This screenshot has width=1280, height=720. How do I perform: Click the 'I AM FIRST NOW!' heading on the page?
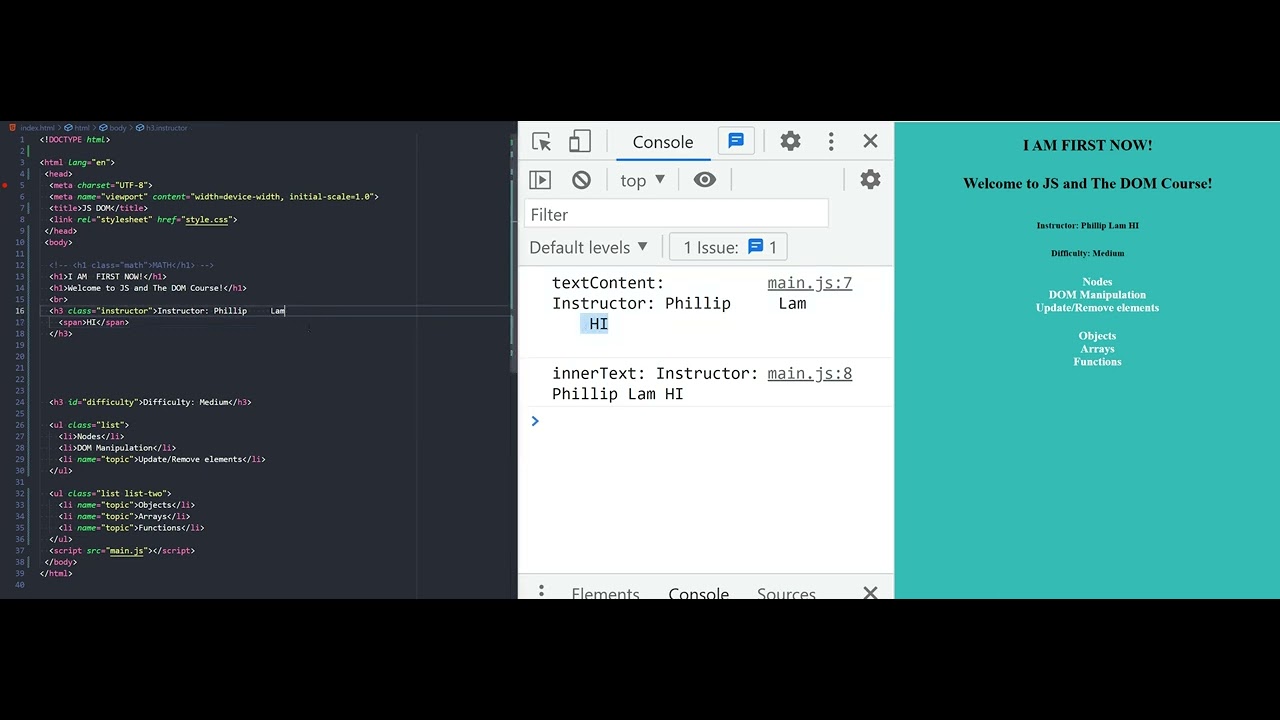[1087, 145]
